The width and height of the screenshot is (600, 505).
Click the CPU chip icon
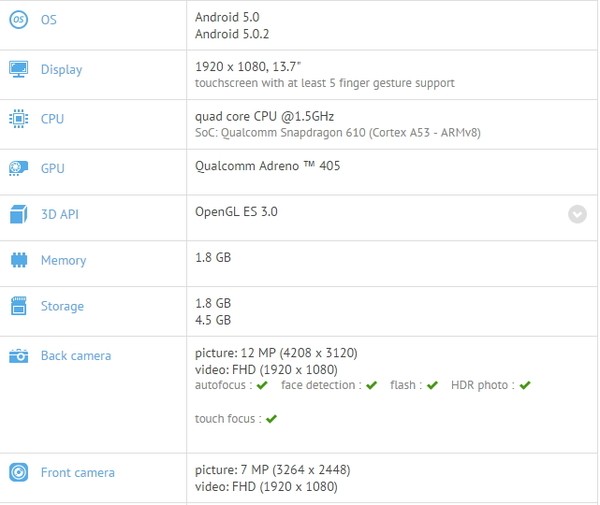(x=18, y=119)
